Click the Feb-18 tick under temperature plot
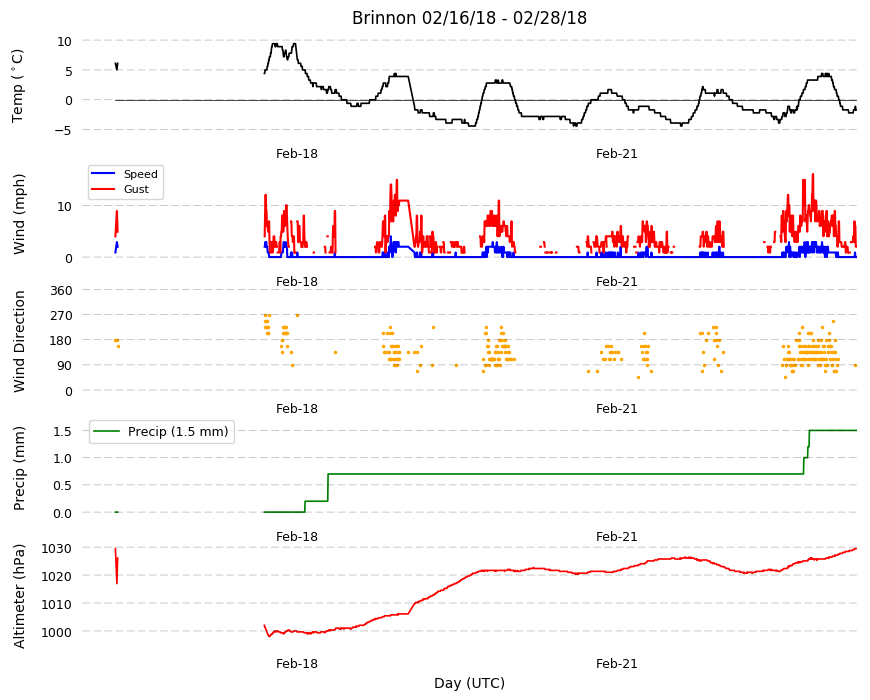Image resolution: width=870 pixels, height=700 pixels. tap(297, 154)
